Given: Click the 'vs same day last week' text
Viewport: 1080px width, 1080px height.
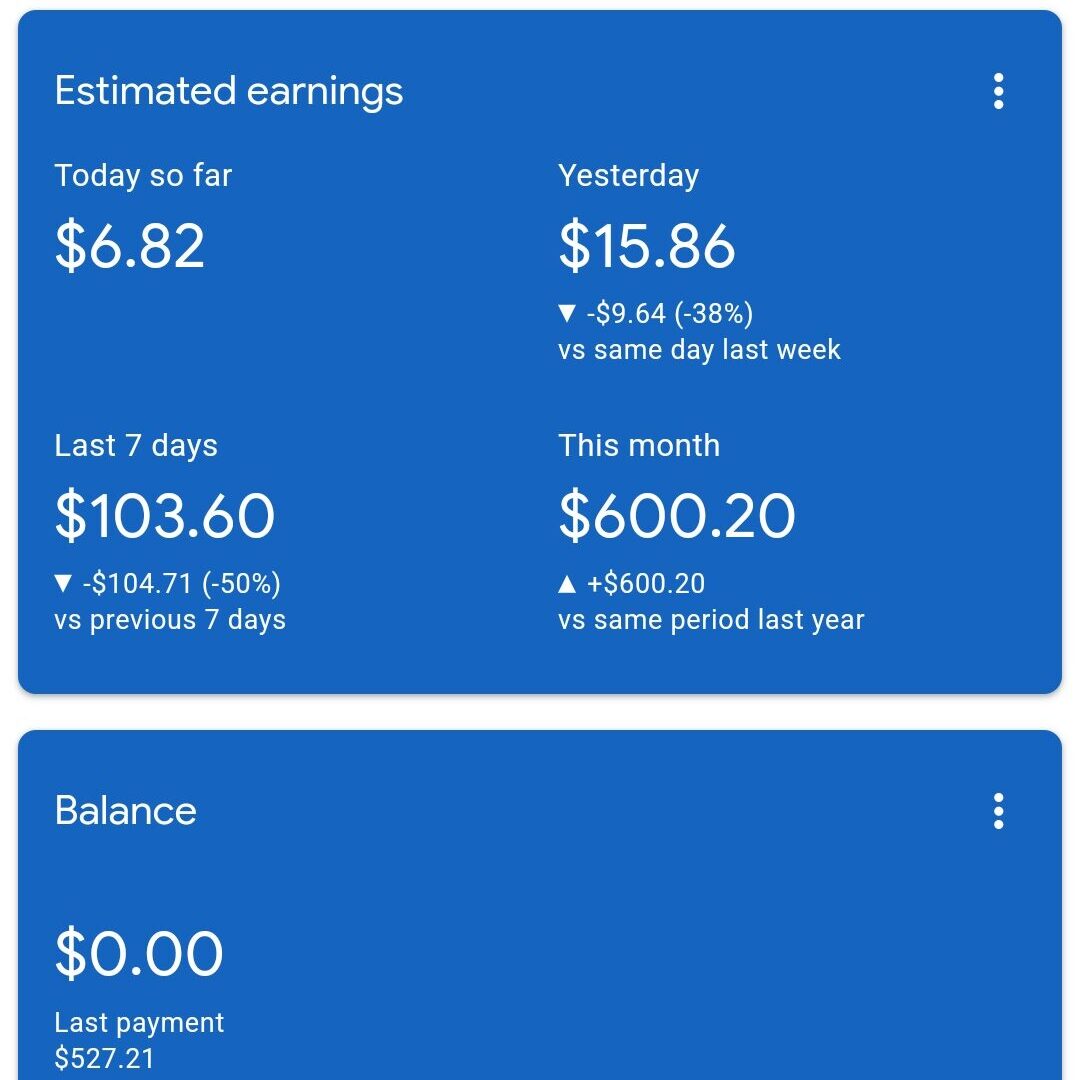Looking at the screenshot, I should tap(700, 350).
